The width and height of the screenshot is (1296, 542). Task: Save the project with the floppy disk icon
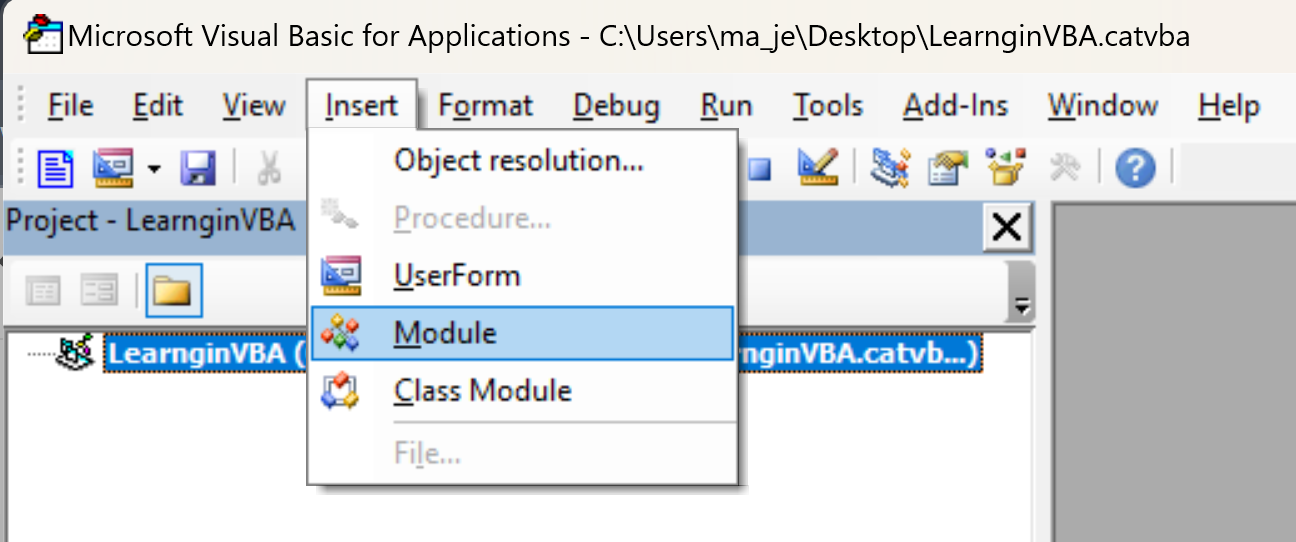point(197,167)
